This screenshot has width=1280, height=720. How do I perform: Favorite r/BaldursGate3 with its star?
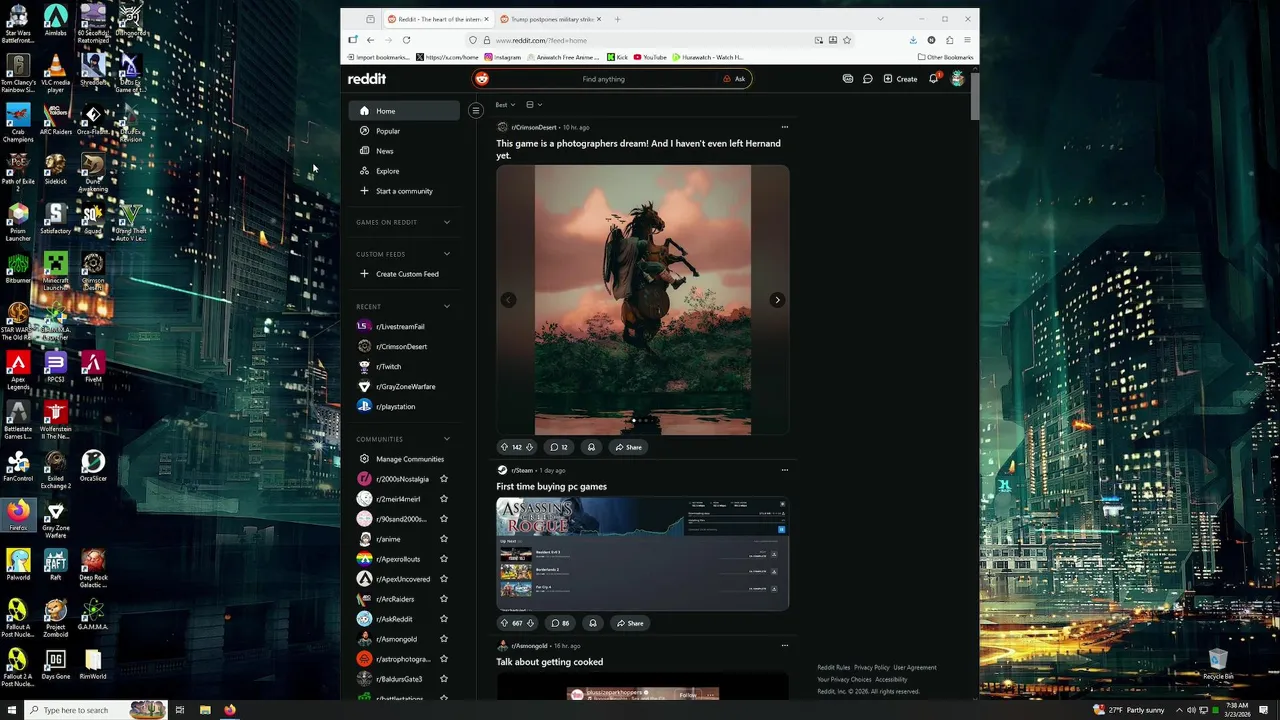click(444, 679)
